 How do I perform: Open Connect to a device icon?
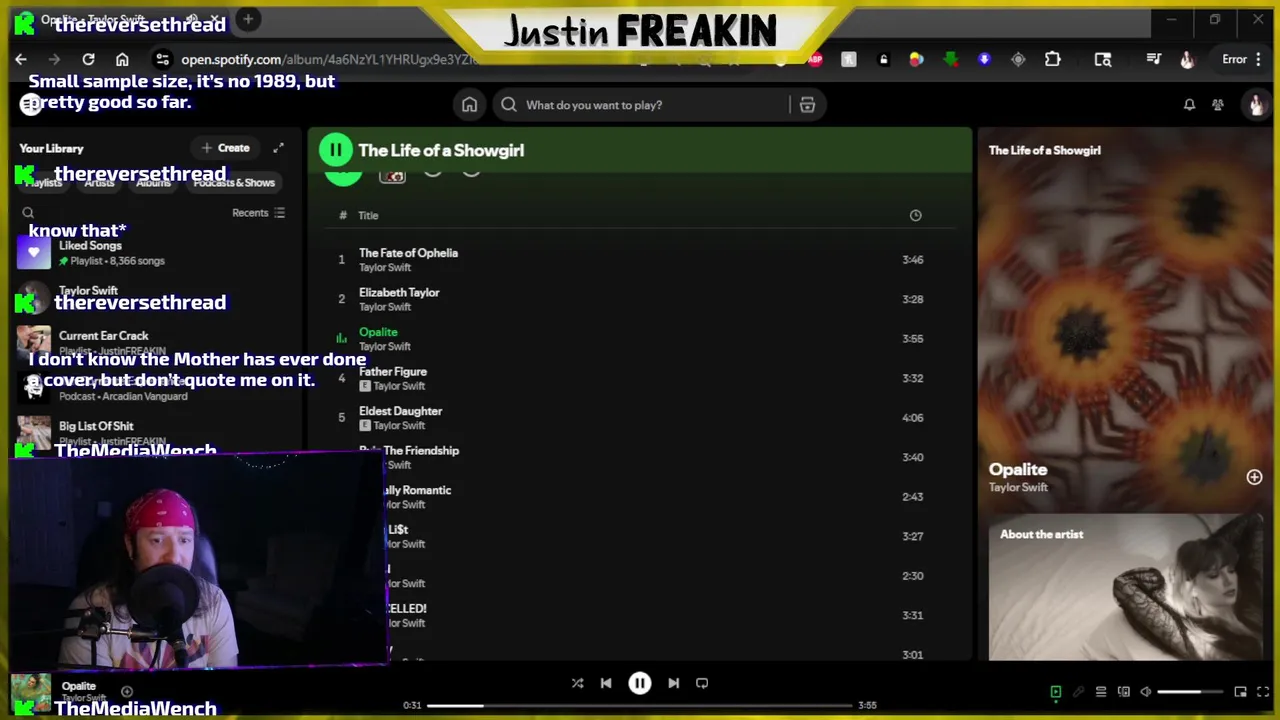point(1123,692)
